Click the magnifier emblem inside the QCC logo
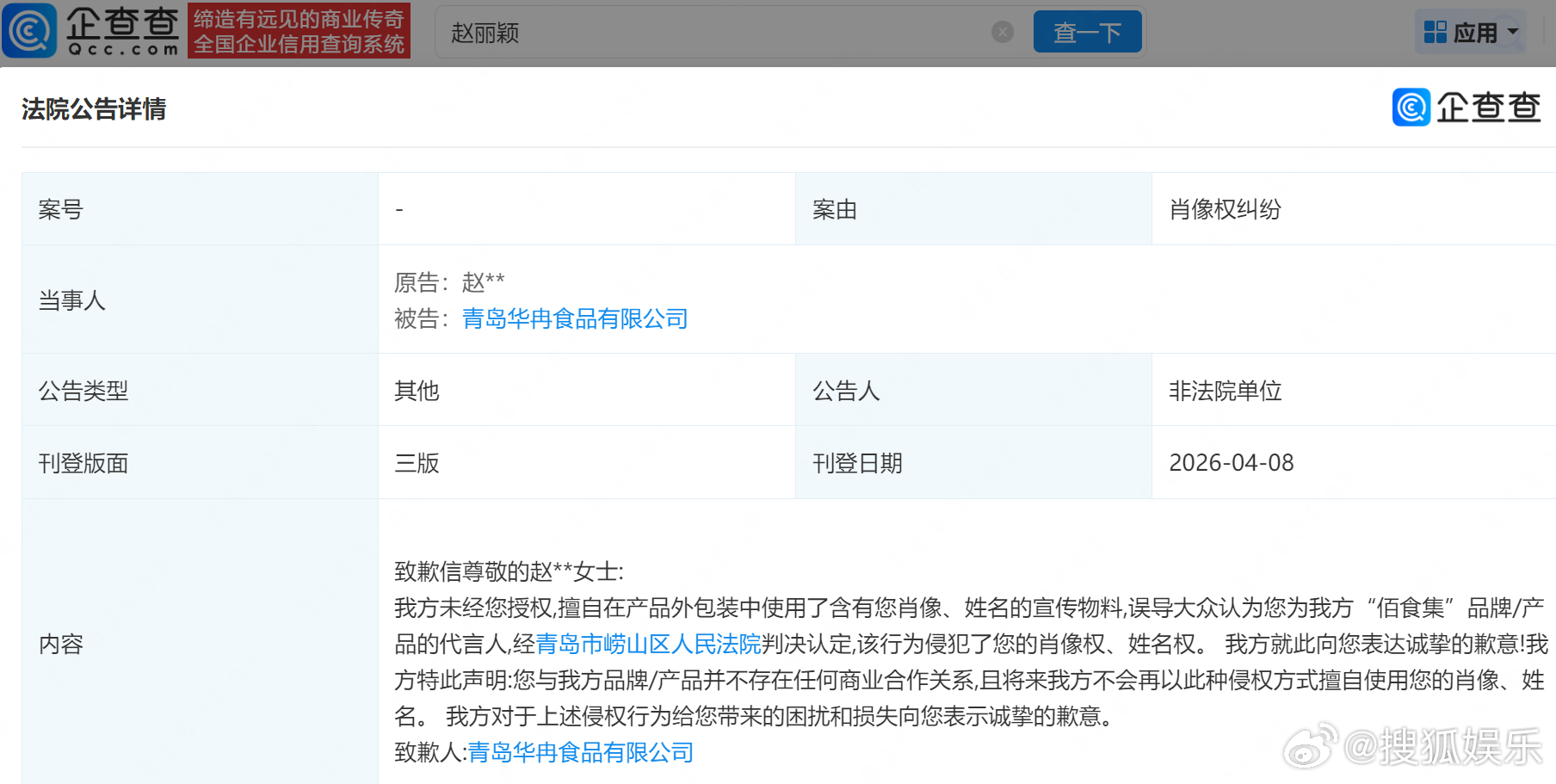 tap(29, 31)
